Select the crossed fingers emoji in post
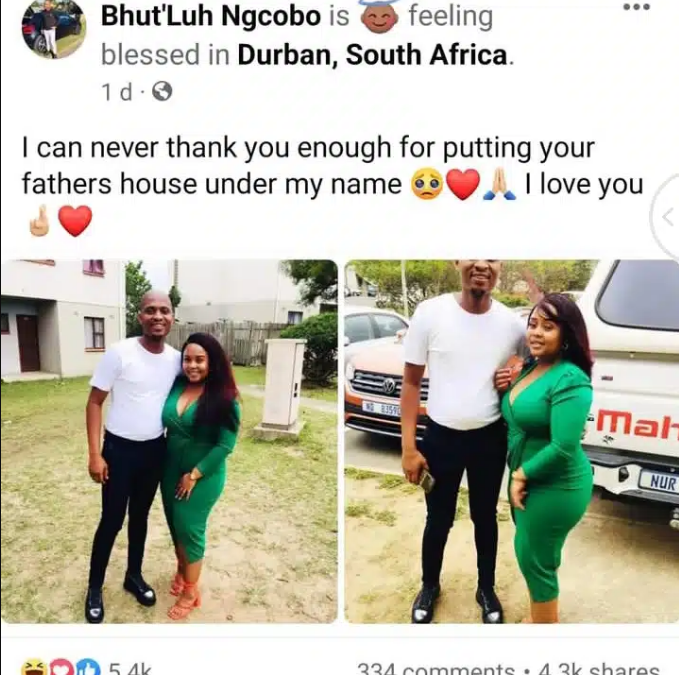 point(39,221)
